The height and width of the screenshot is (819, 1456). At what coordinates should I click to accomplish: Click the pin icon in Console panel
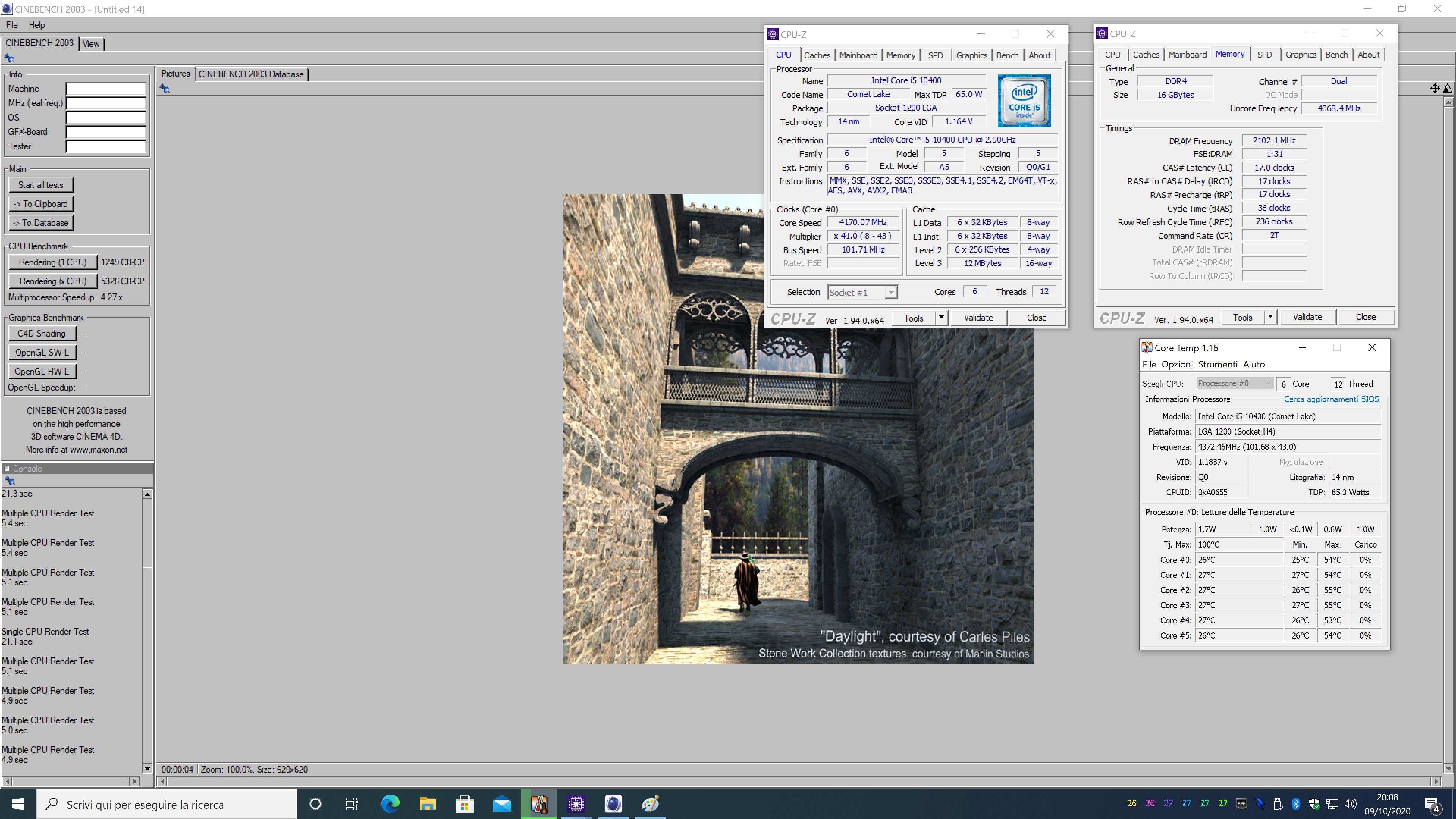[x=9, y=480]
